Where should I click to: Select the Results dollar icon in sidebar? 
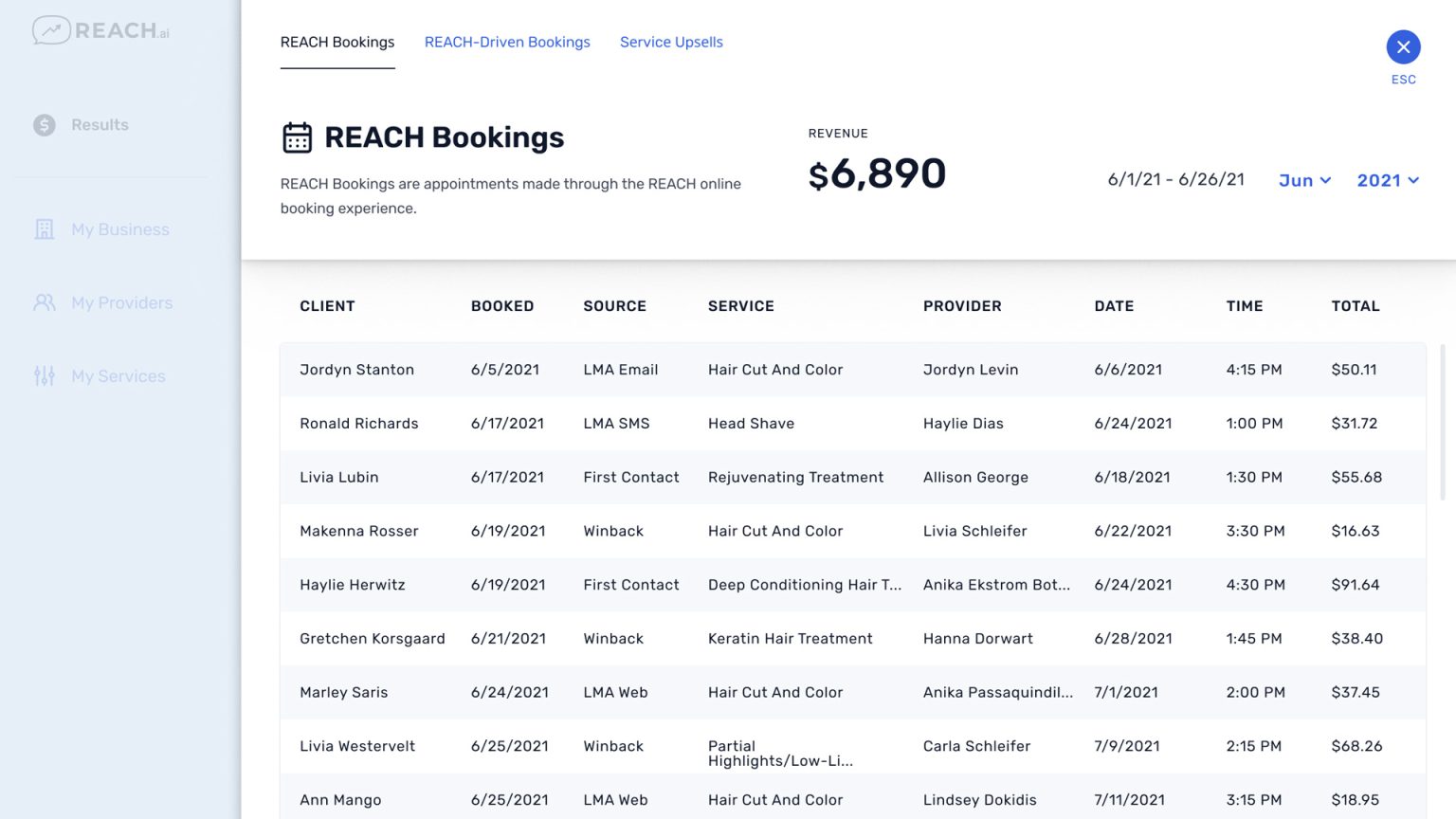pos(42,124)
